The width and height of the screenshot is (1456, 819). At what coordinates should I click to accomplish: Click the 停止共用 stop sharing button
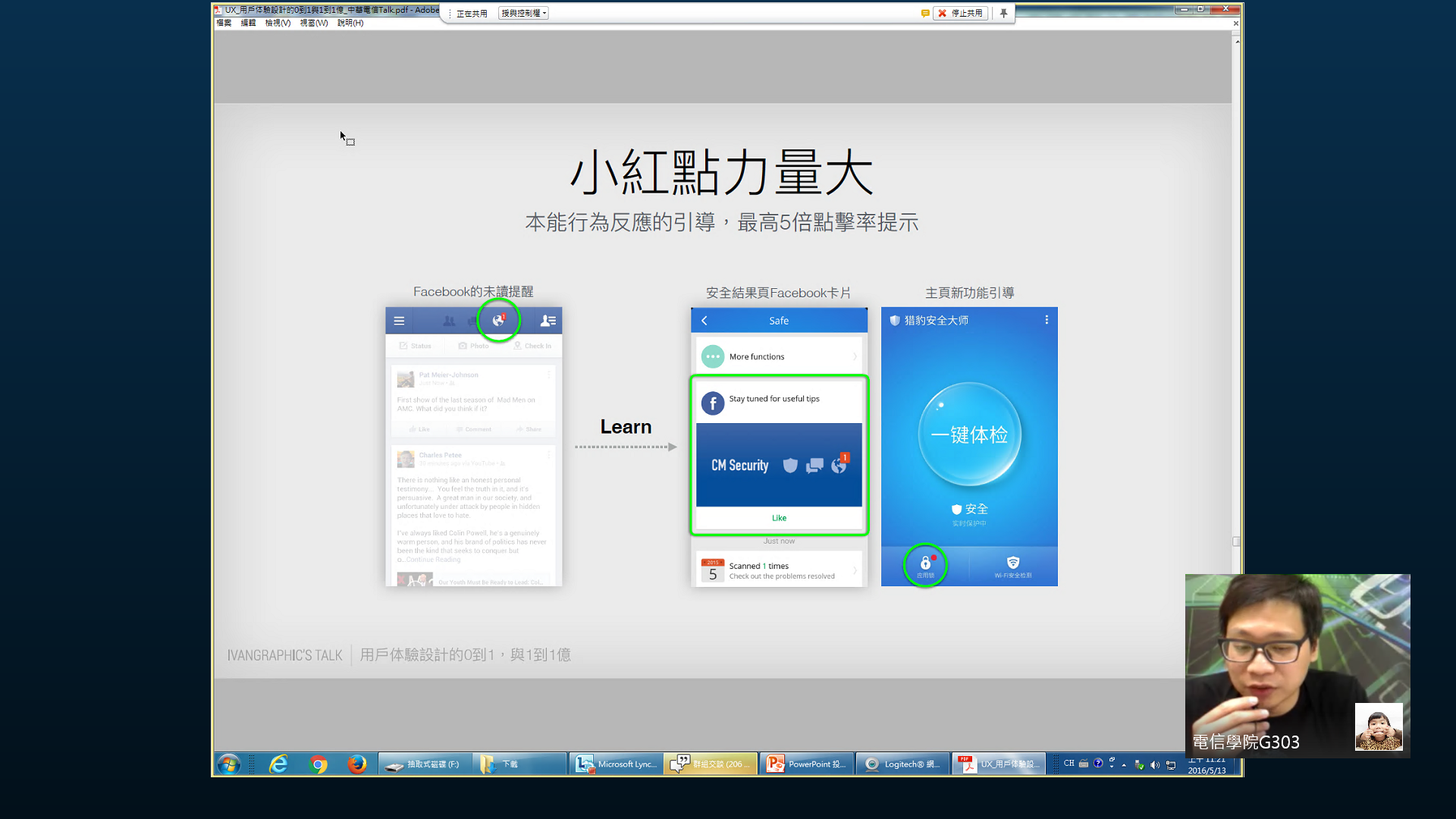tap(960, 13)
